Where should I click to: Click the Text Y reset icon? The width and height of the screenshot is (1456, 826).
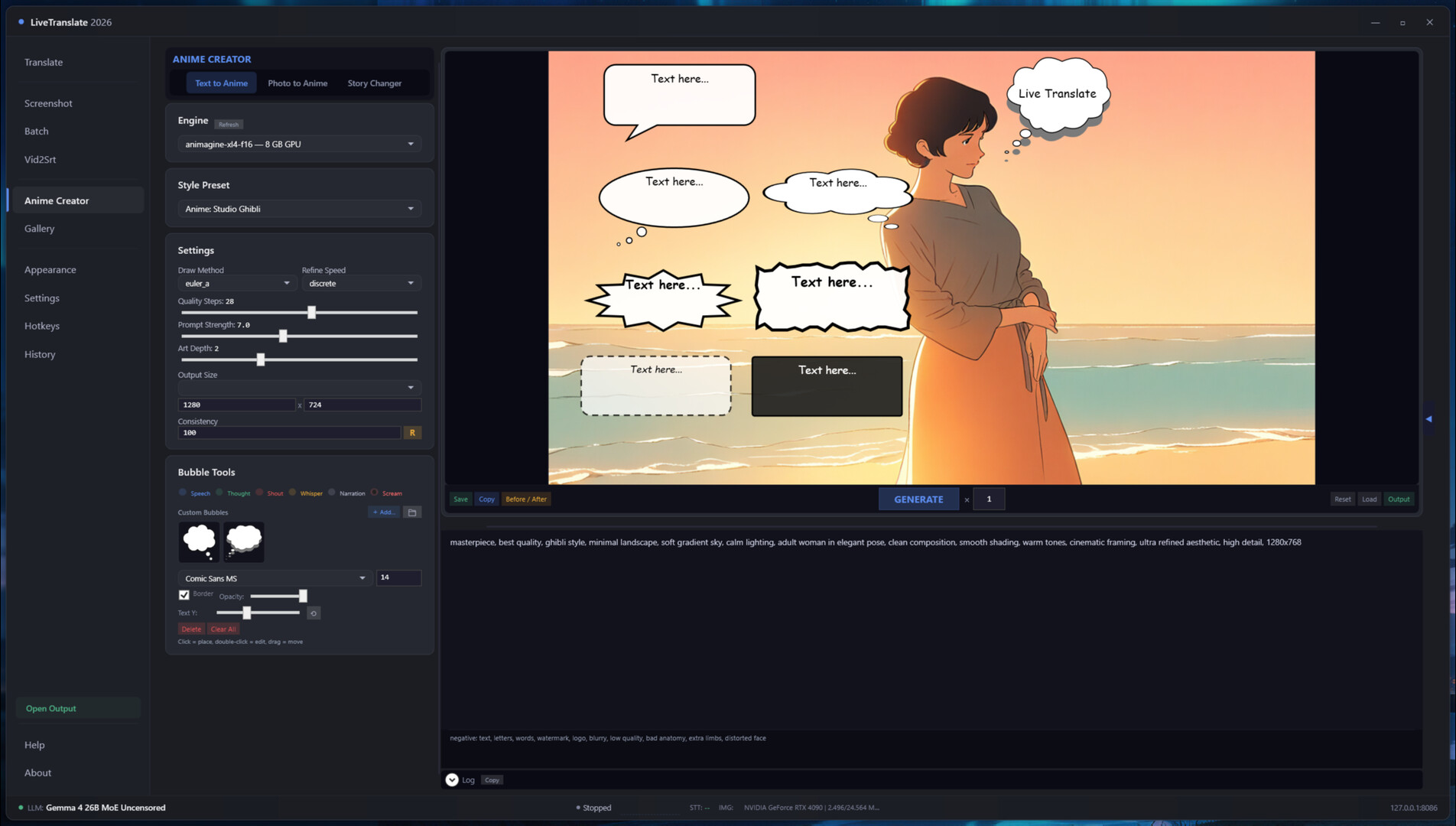pos(314,613)
